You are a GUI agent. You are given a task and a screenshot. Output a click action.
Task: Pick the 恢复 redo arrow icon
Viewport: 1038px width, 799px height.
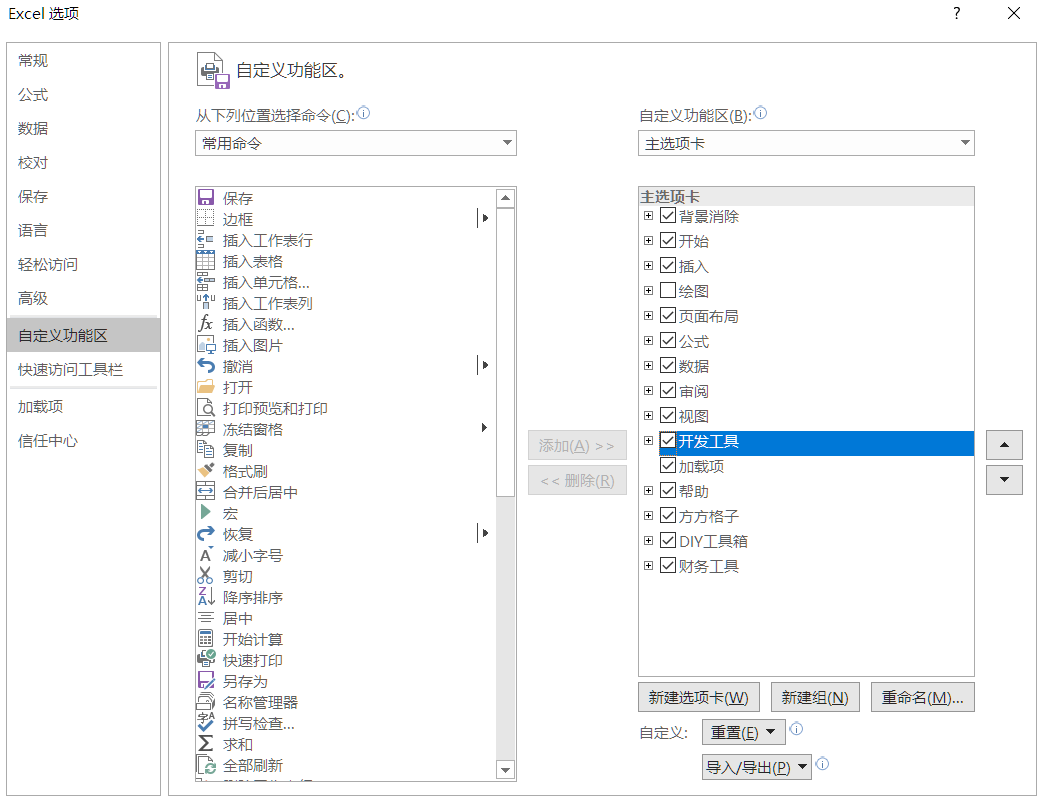coord(206,534)
